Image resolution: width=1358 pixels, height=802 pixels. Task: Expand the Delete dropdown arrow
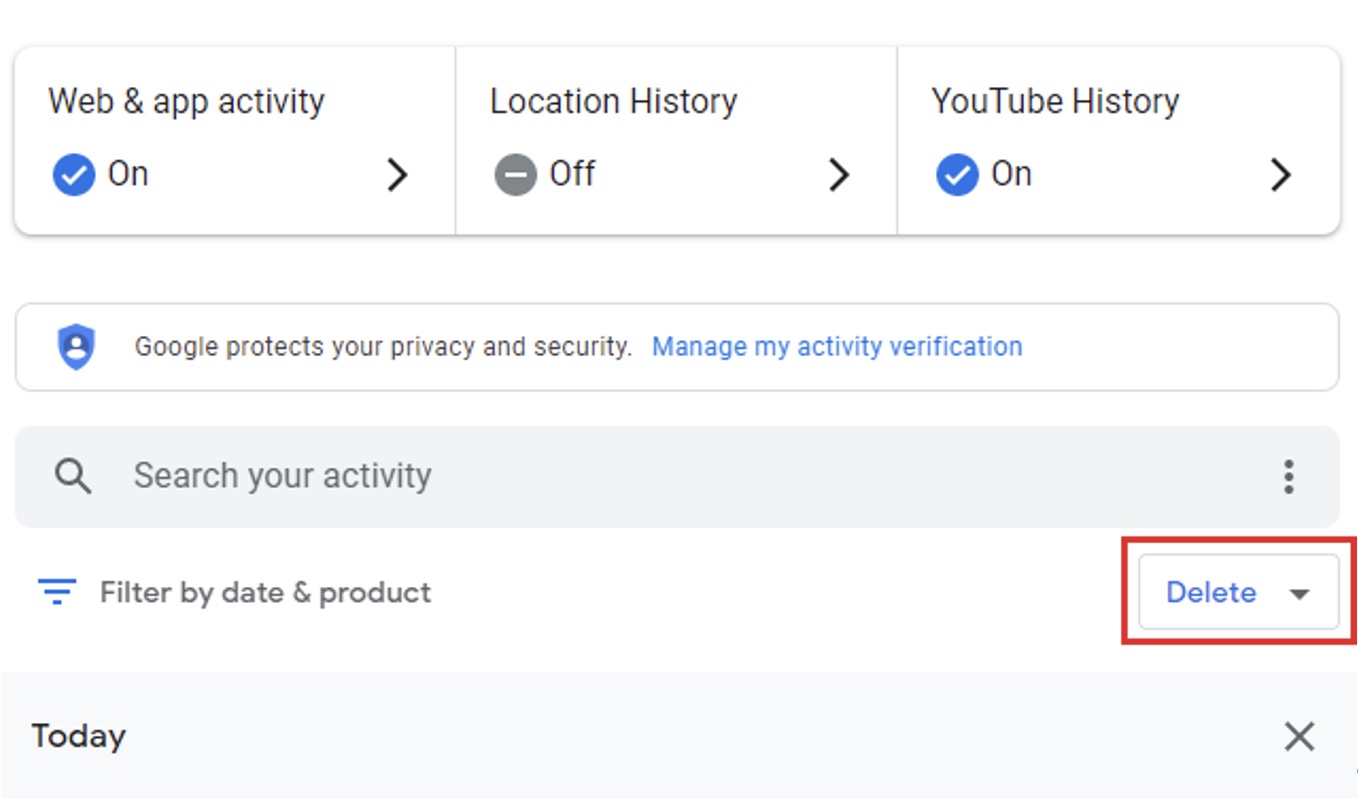1299,594
